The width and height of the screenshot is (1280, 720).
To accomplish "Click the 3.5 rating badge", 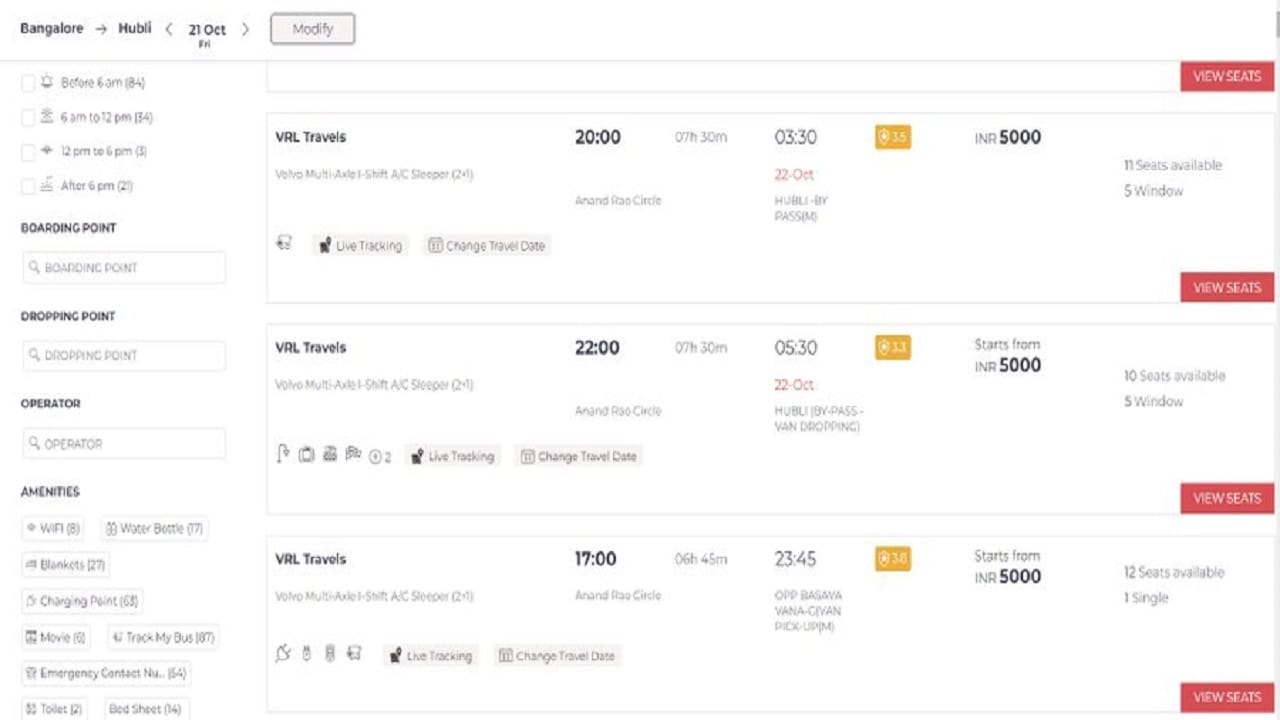I will (x=892, y=137).
